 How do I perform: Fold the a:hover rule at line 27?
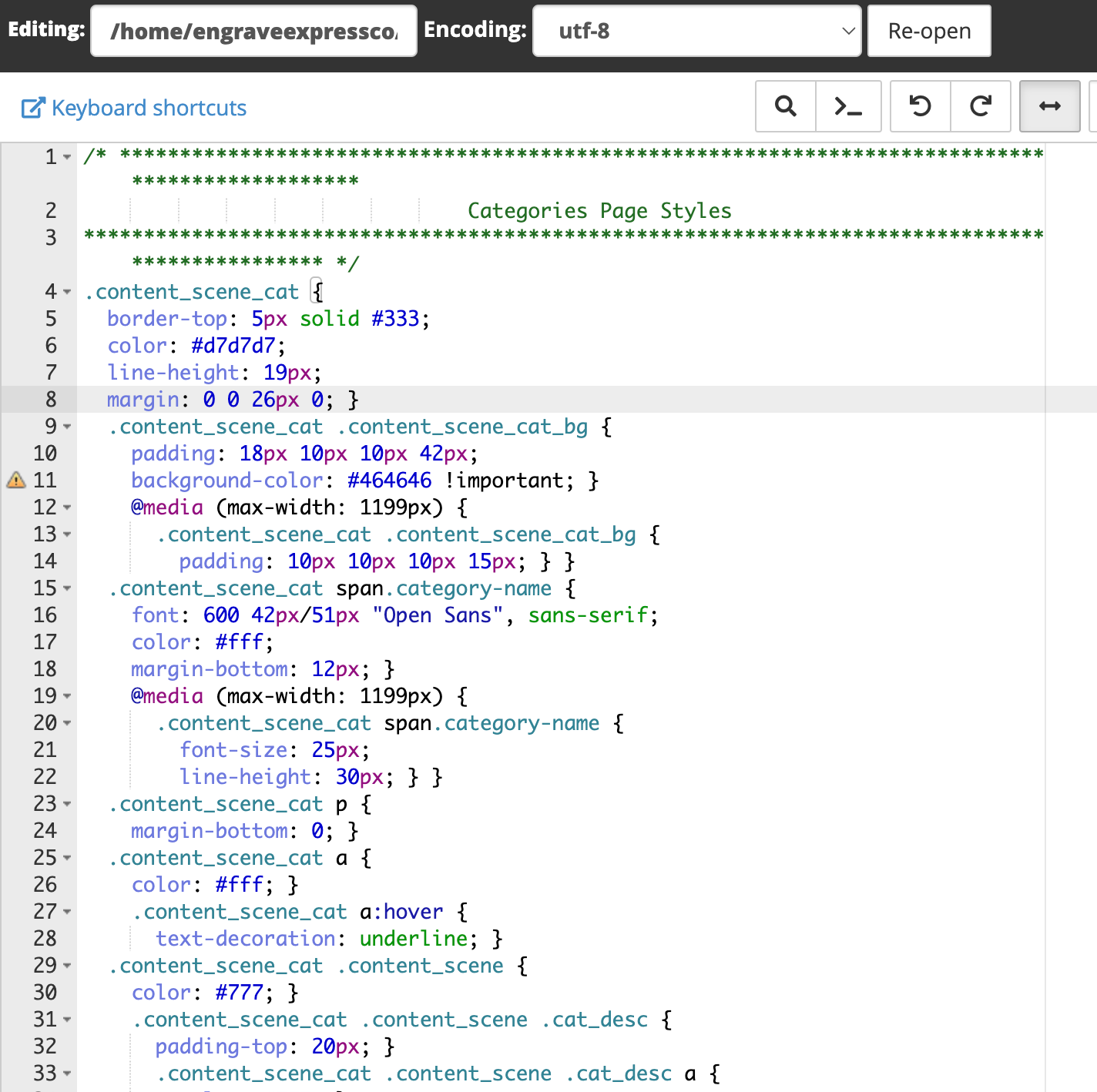click(68, 912)
